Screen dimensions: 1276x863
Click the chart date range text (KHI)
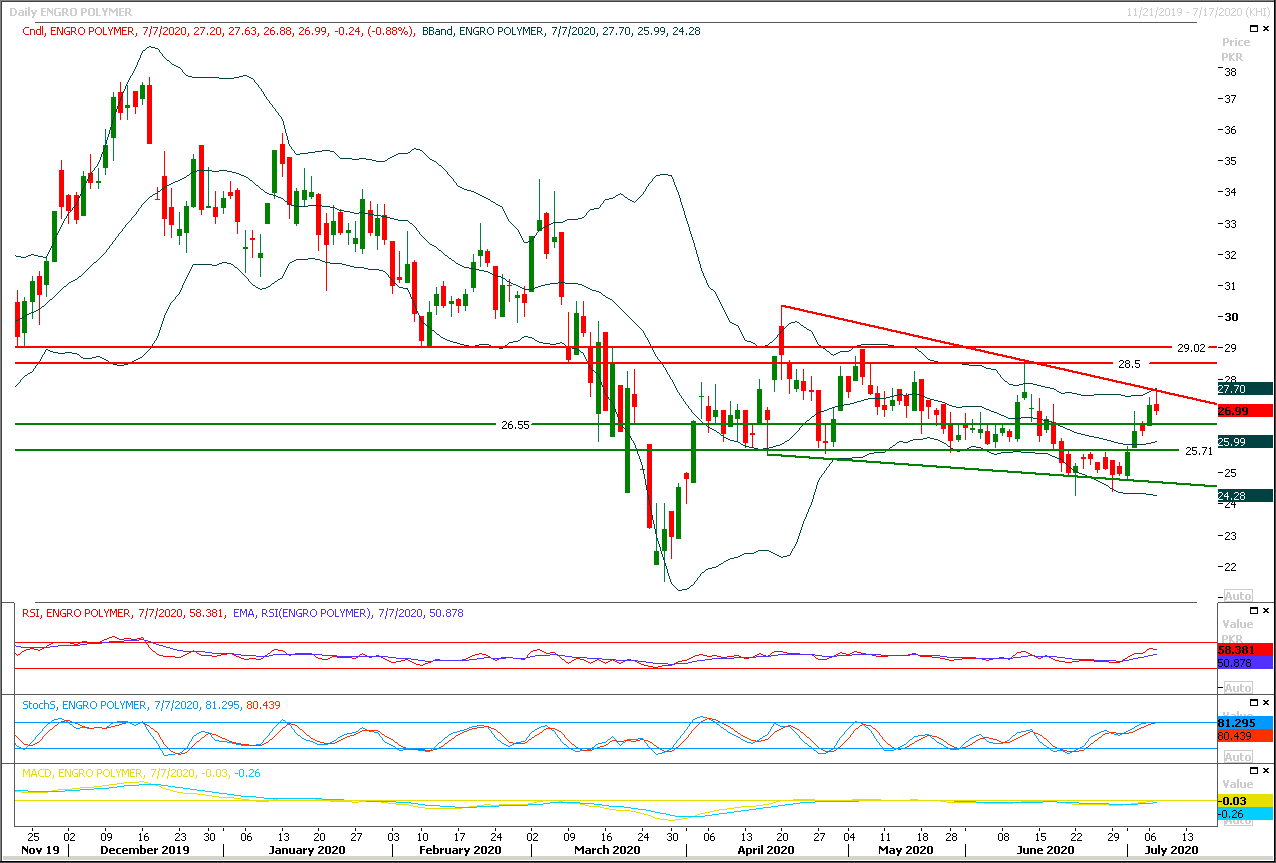point(1198,12)
